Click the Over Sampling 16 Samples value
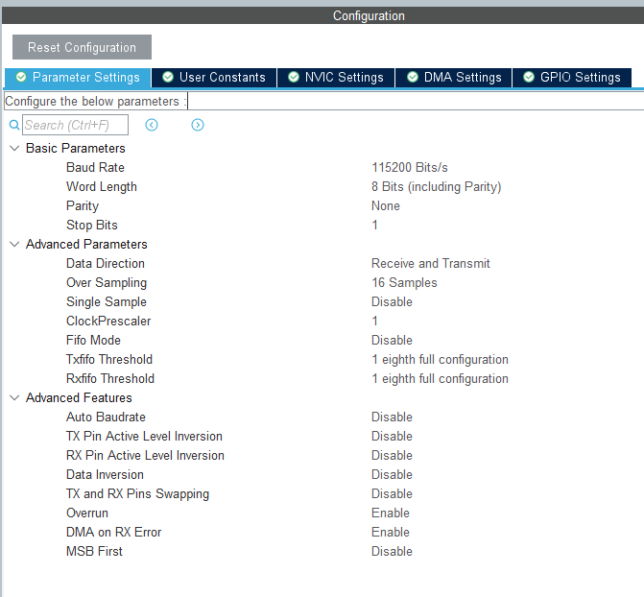 point(404,283)
